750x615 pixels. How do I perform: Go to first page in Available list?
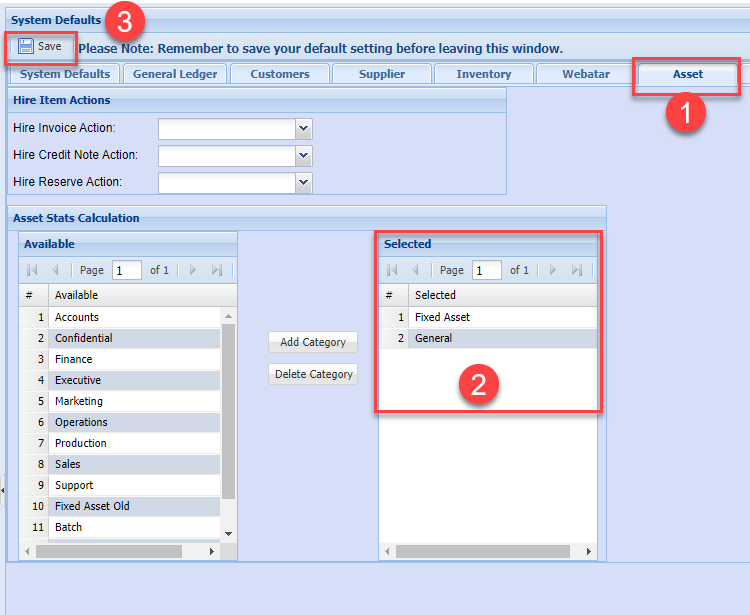pos(33,270)
